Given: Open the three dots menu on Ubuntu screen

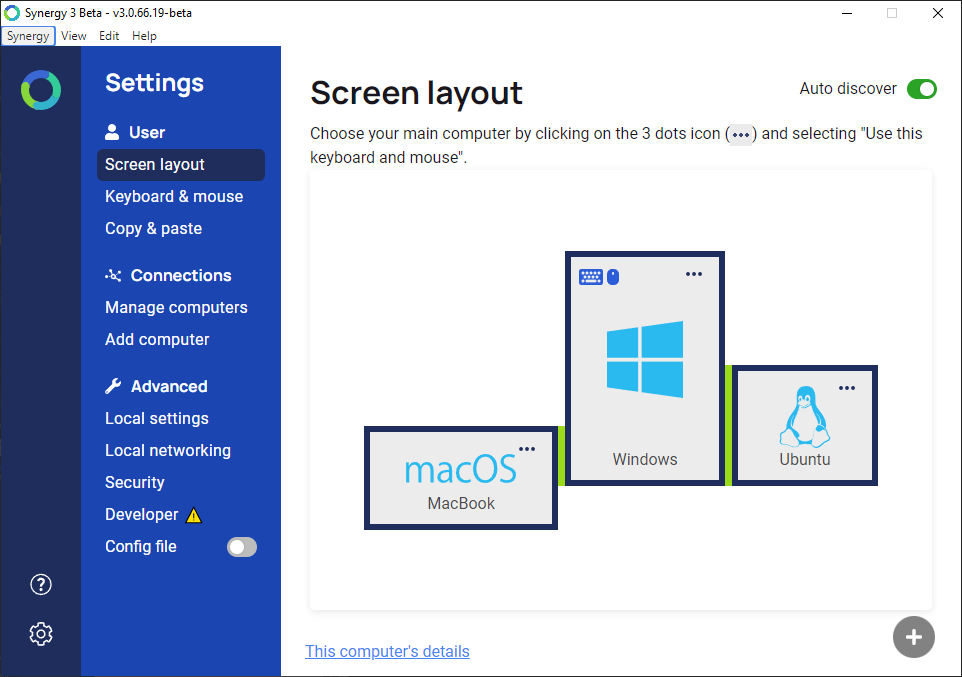Looking at the screenshot, I should [847, 388].
